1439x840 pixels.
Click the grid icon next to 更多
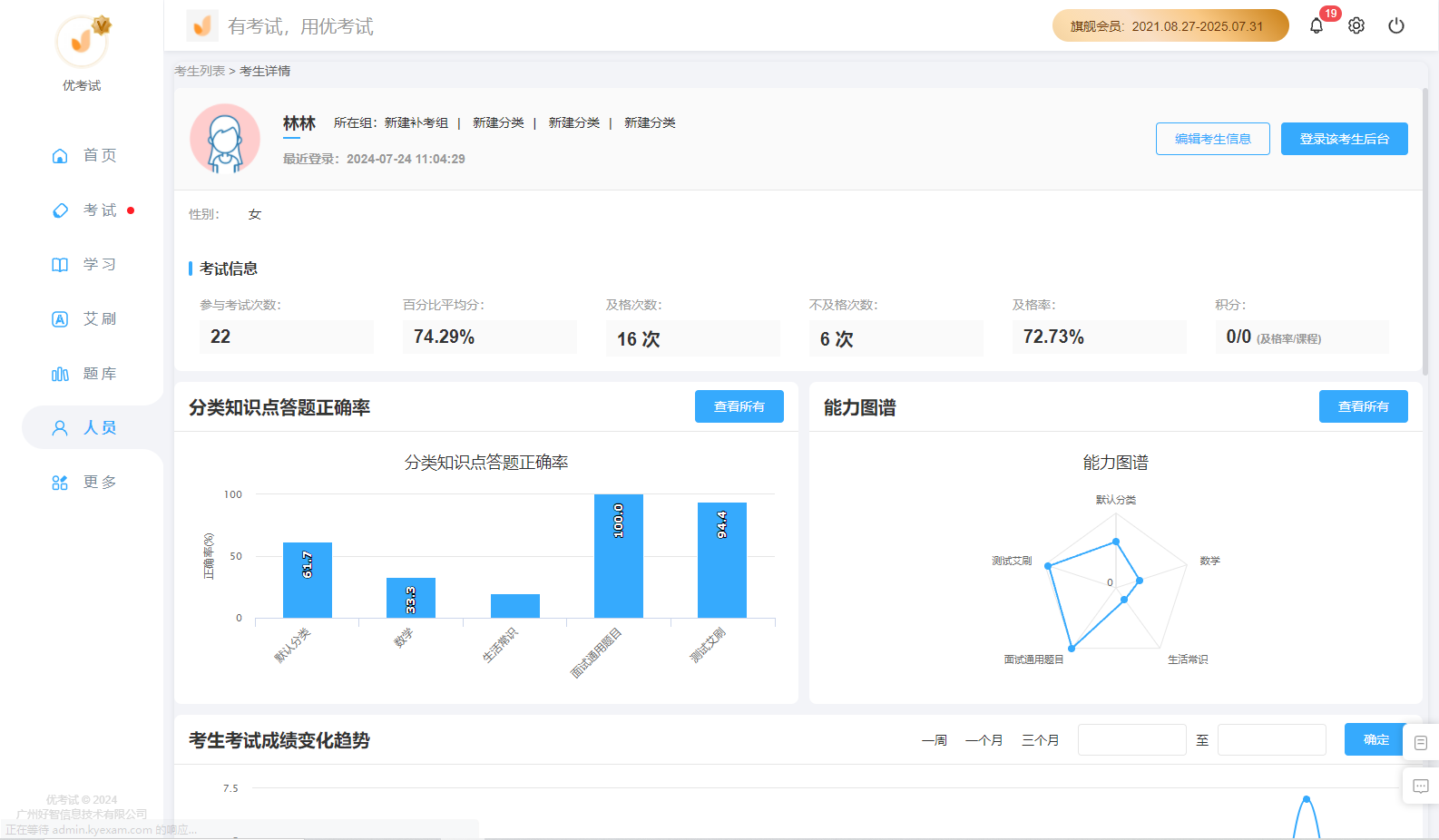(x=60, y=483)
